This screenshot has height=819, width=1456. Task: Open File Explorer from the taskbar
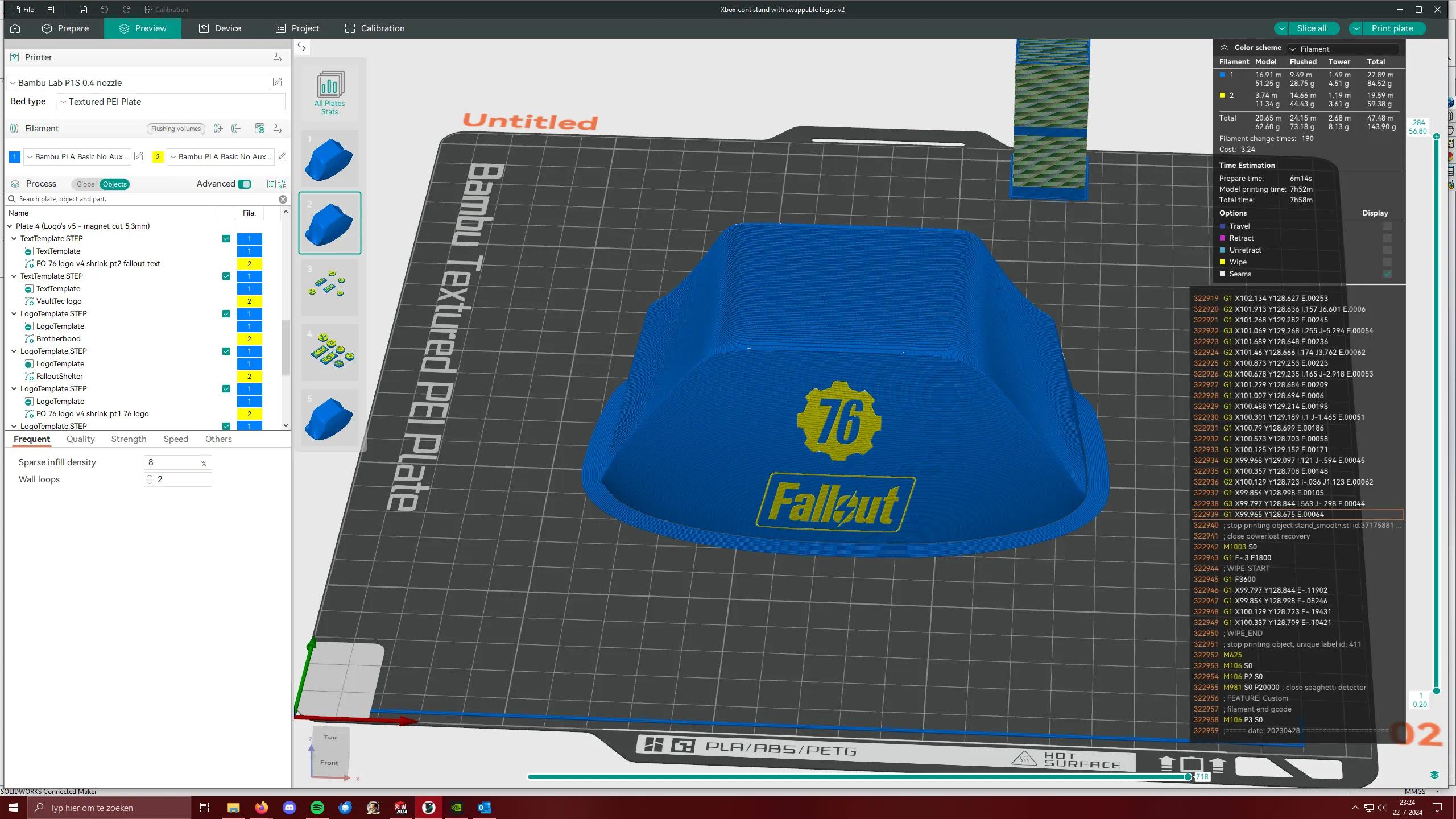pyautogui.click(x=234, y=808)
